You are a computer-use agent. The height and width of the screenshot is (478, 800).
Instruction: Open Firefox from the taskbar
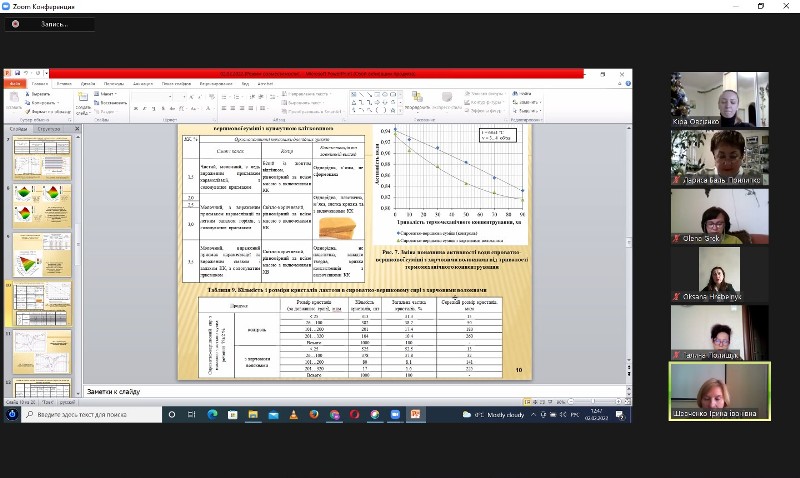coord(314,415)
